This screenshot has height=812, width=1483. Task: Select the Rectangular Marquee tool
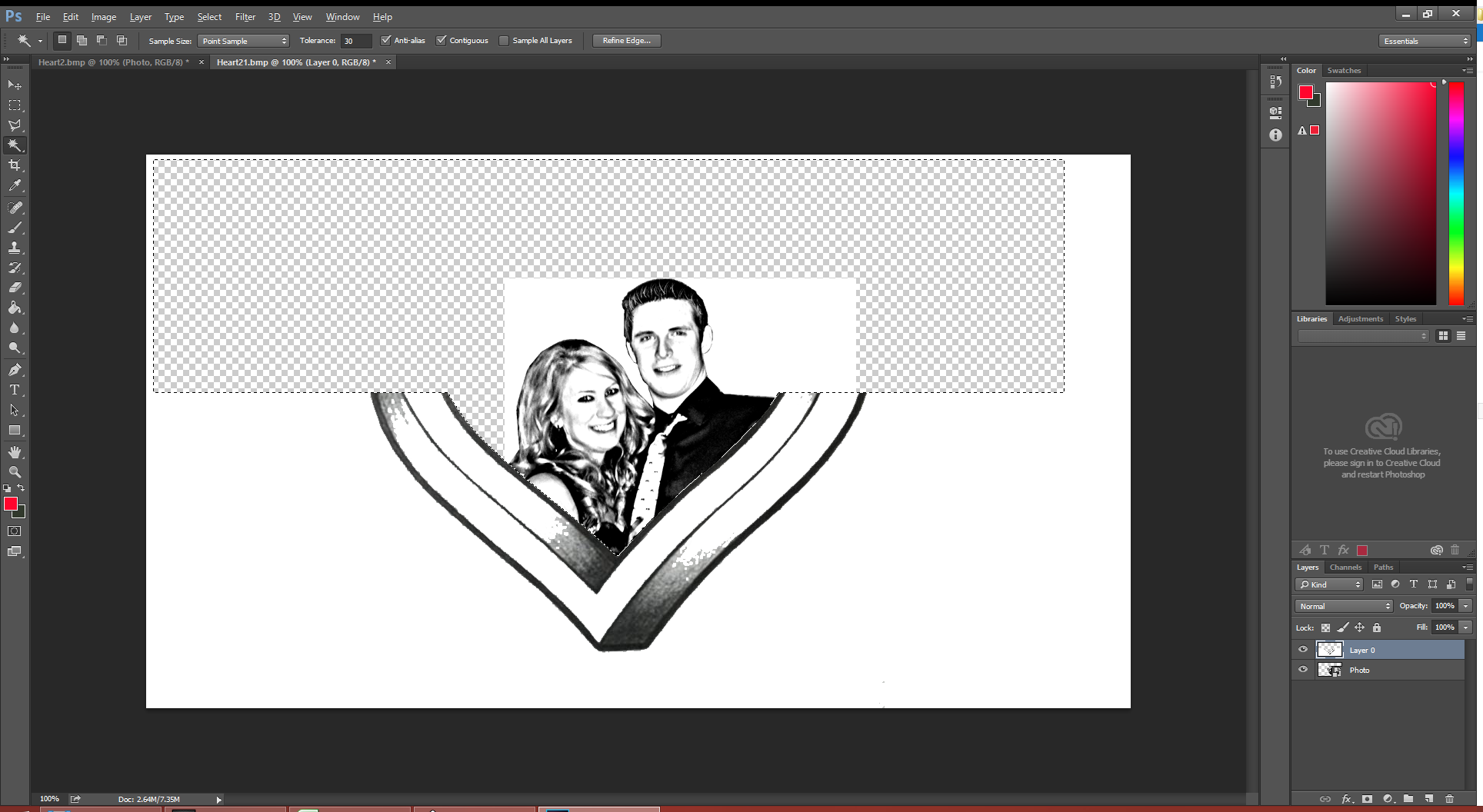click(x=15, y=105)
